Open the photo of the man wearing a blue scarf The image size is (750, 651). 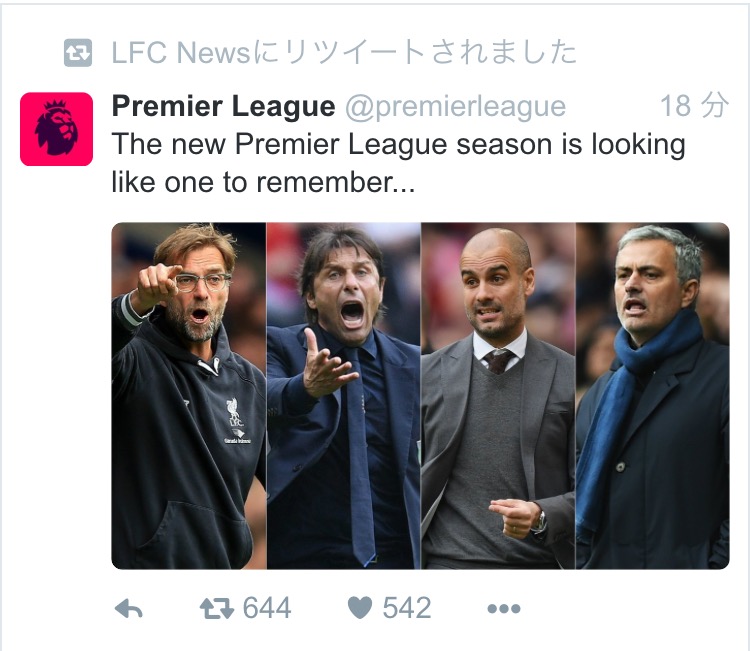coord(653,395)
